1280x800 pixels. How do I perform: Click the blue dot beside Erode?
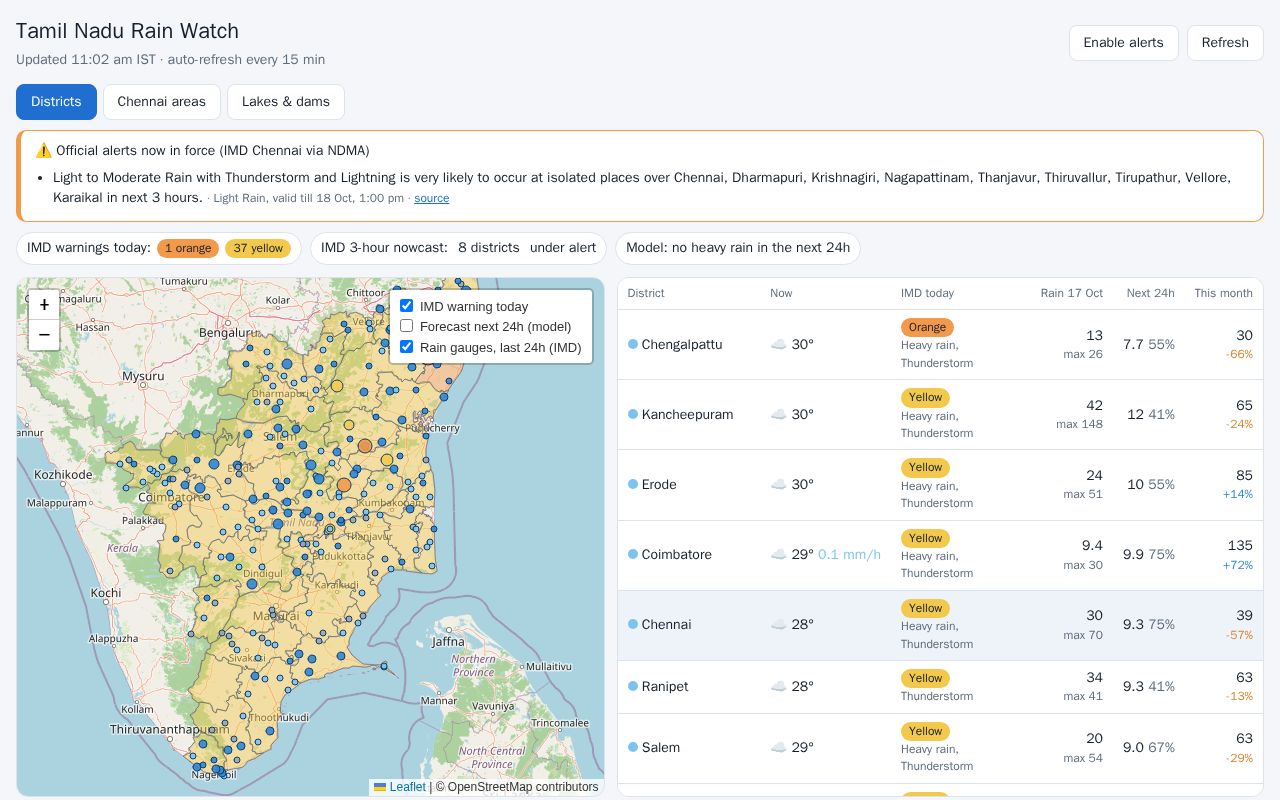click(x=633, y=484)
